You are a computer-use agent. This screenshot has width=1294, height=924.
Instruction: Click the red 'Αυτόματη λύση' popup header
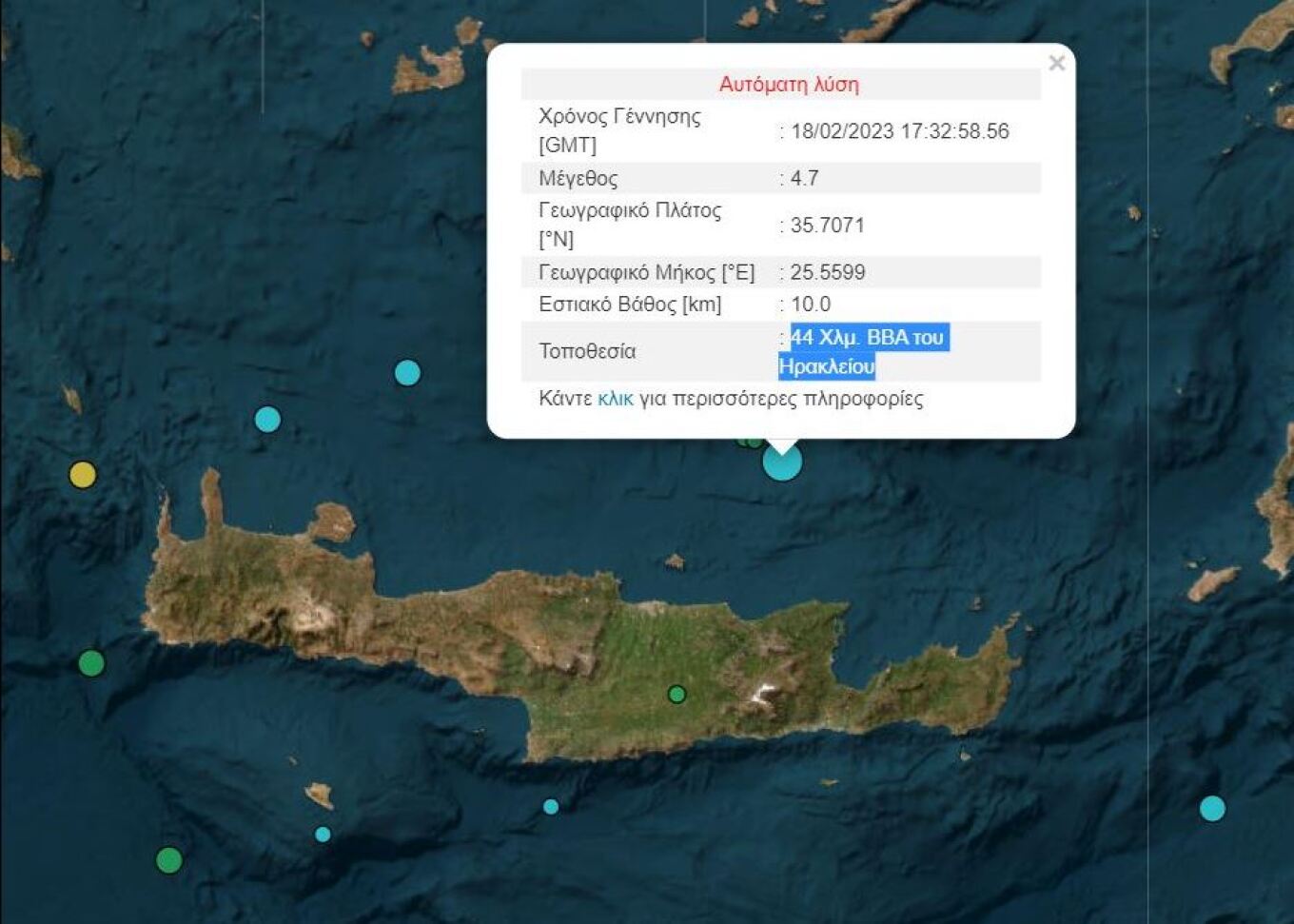pos(789,85)
